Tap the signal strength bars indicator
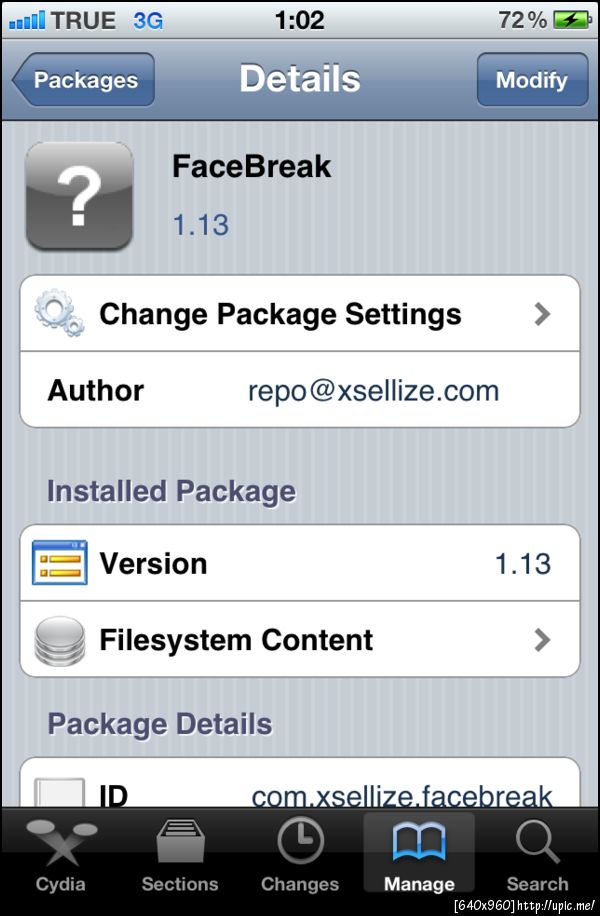Viewport: 600px width, 916px height. (27, 20)
